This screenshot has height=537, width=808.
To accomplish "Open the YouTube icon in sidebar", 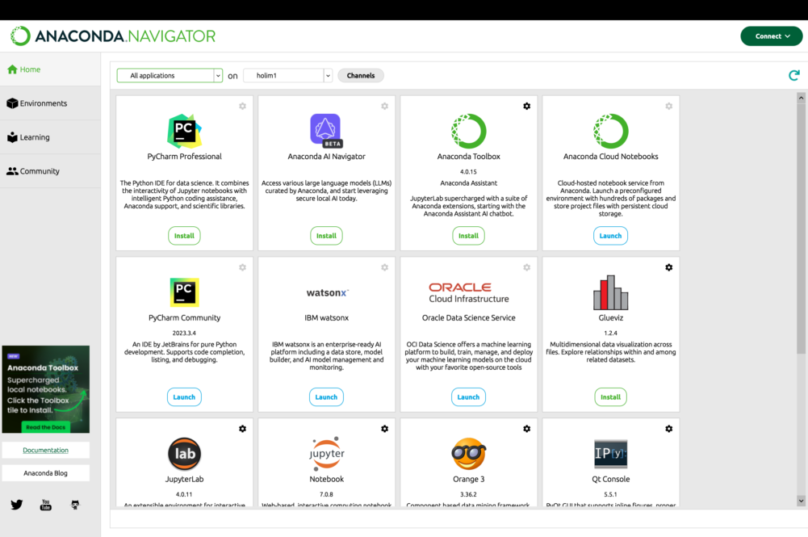I will [x=45, y=505].
